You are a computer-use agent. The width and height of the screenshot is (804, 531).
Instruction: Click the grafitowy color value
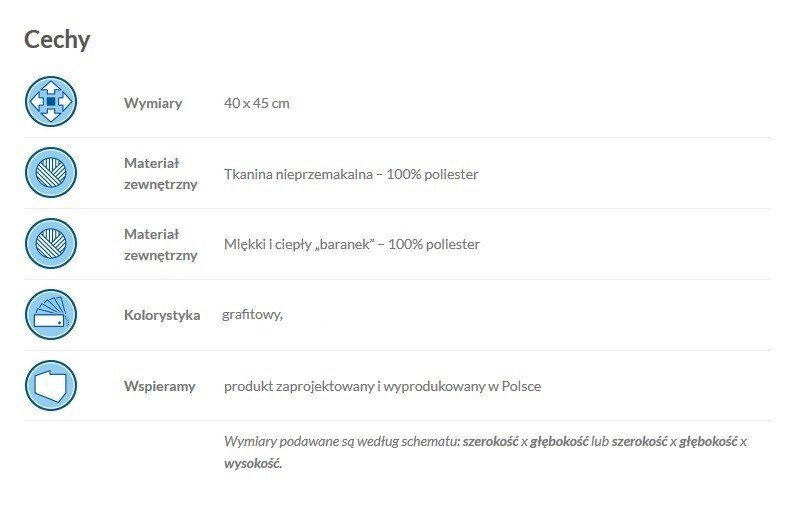253,315
